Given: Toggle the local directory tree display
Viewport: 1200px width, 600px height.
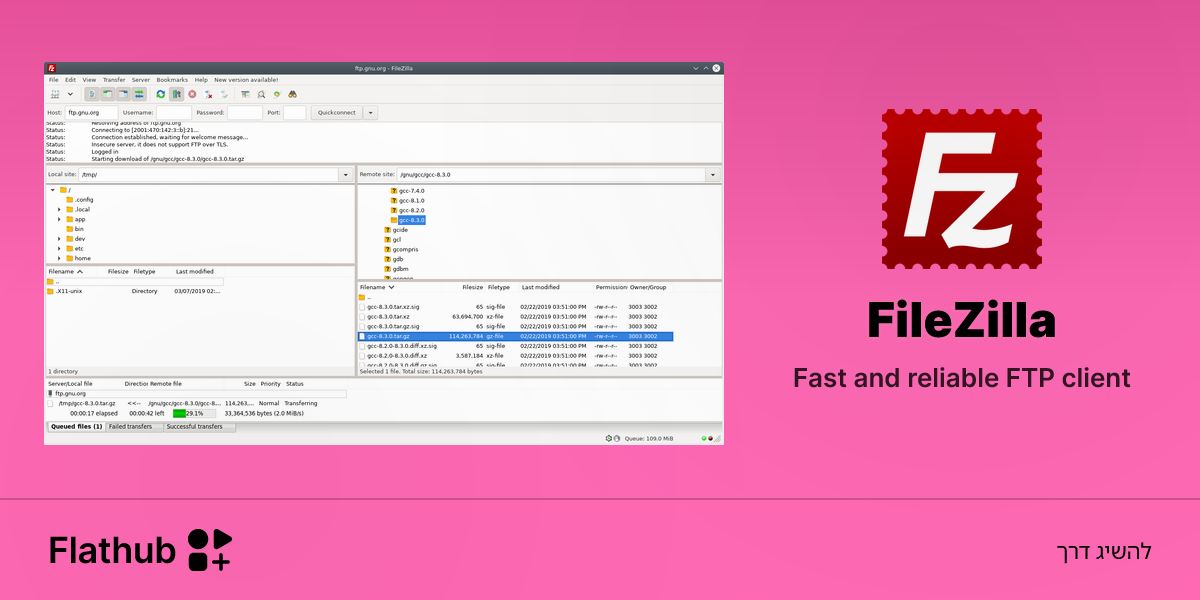Looking at the screenshot, I should point(107,94).
